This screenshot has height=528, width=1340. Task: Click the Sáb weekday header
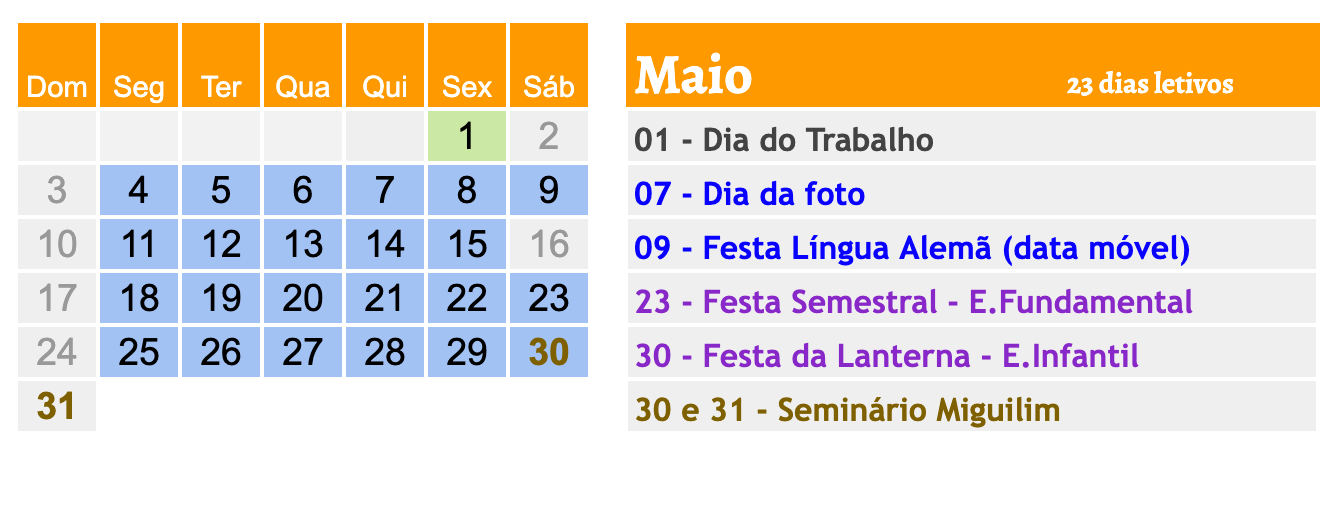pos(549,88)
